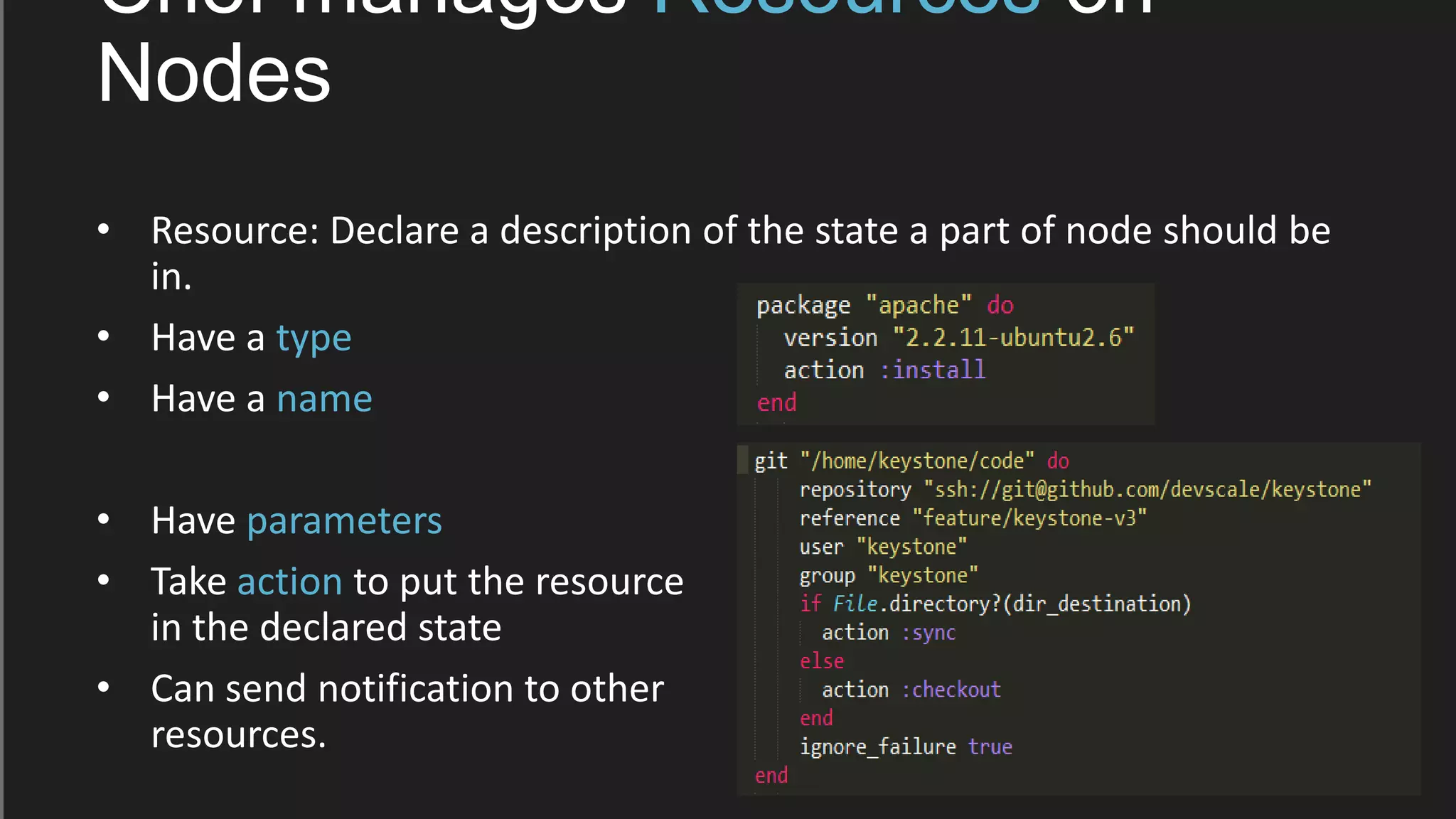Click the 'user "keystone"' code line
Image resolution: width=1456 pixels, height=819 pixels.
tap(883, 547)
